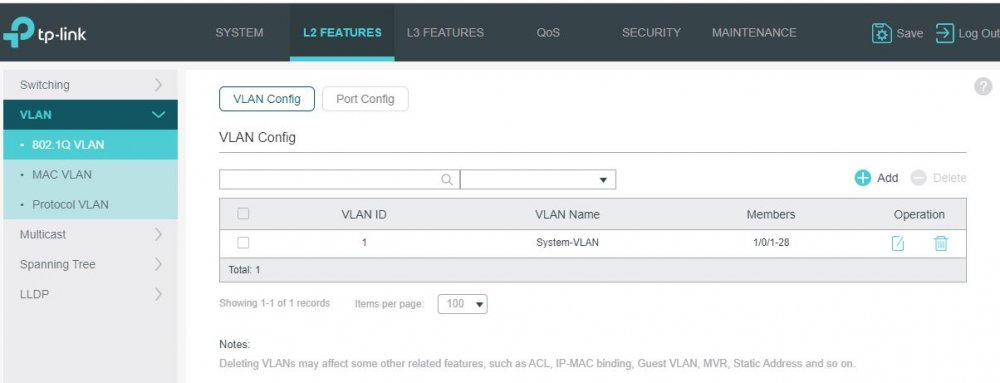Edit System-VLAN with the pencil icon

click(898, 243)
